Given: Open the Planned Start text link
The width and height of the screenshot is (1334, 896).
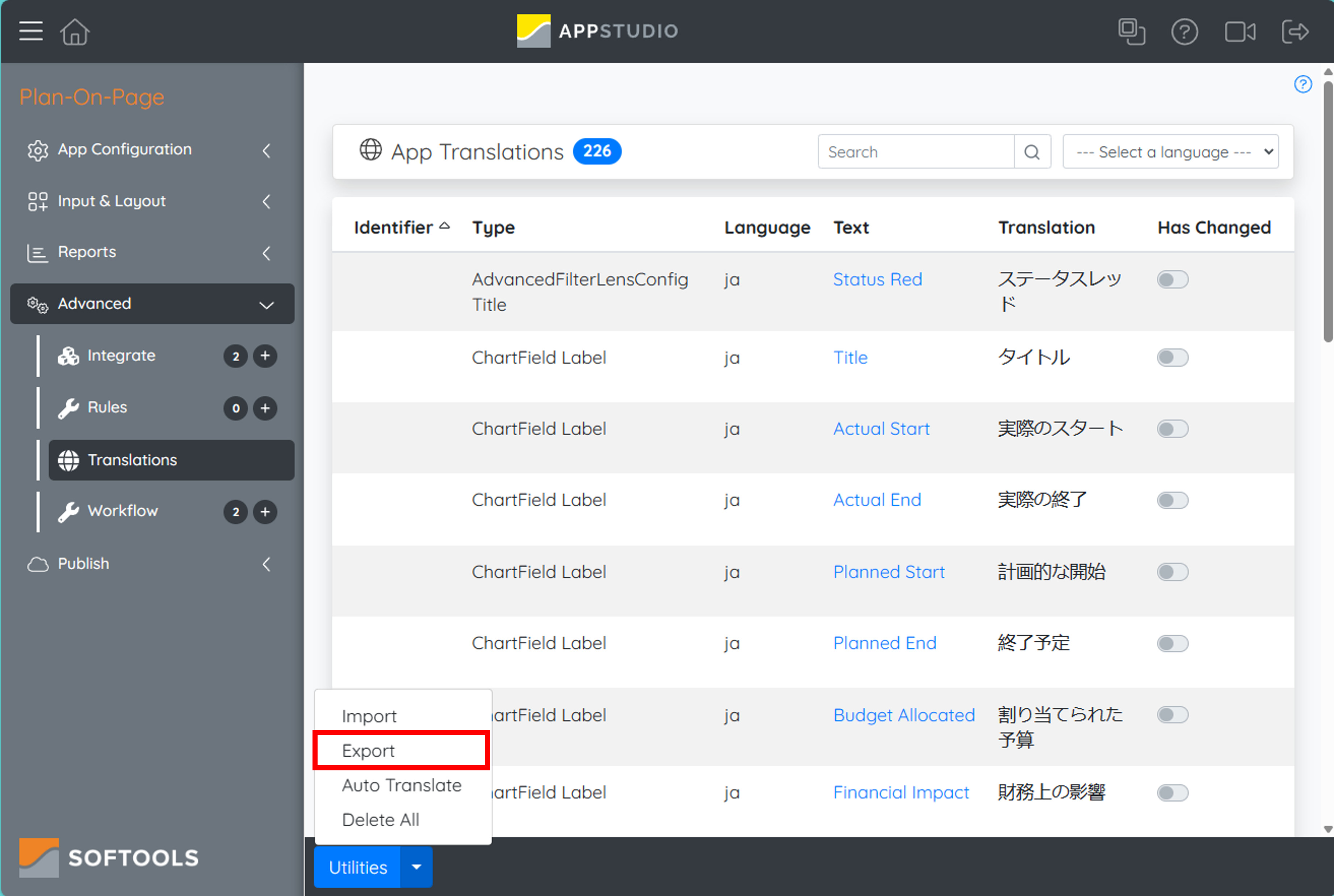Looking at the screenshot, I should pos(889,571).
